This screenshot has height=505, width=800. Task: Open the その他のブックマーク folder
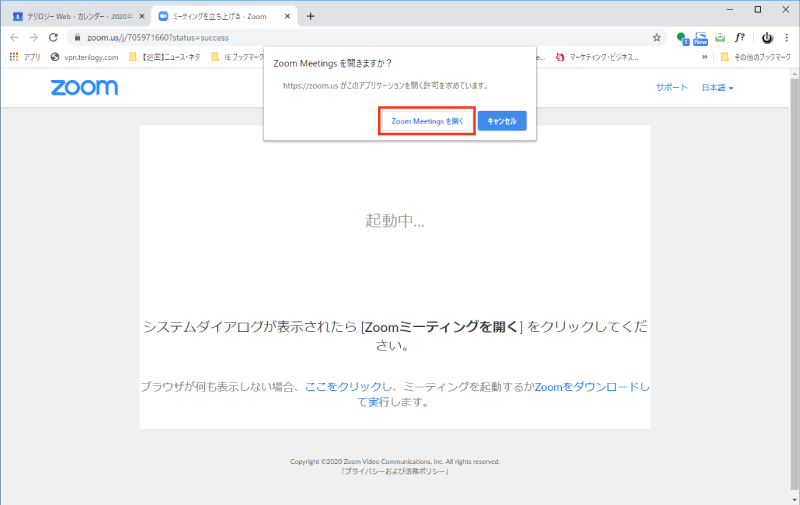point(756,57)
